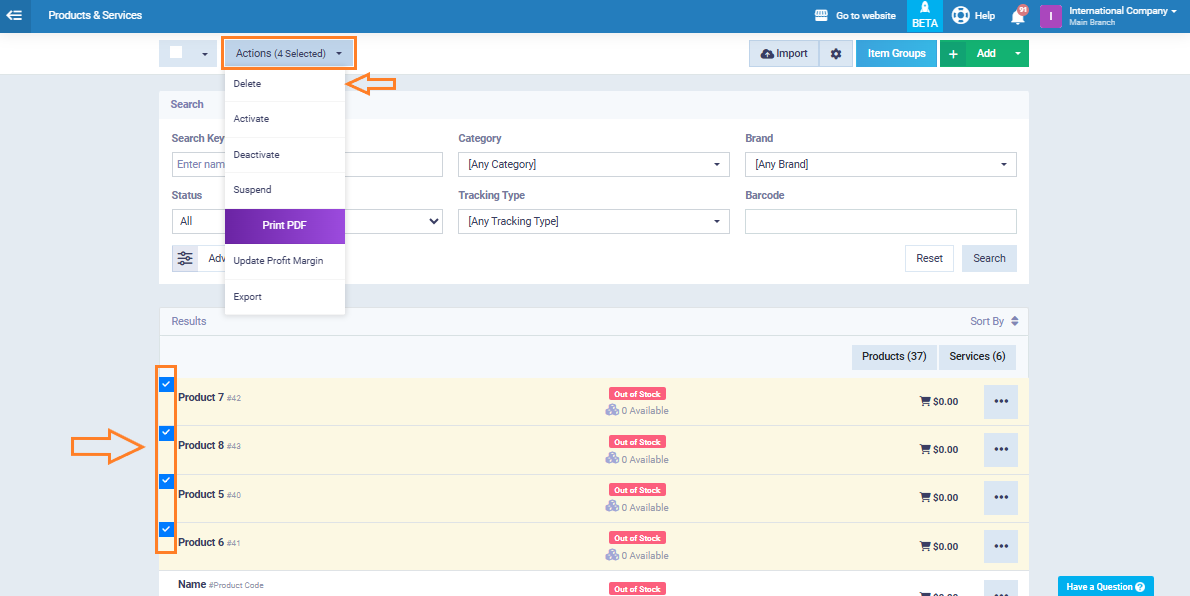Select Update Profit Margin menu item
Screen dimensions: 1190x596
click(278, 261)
